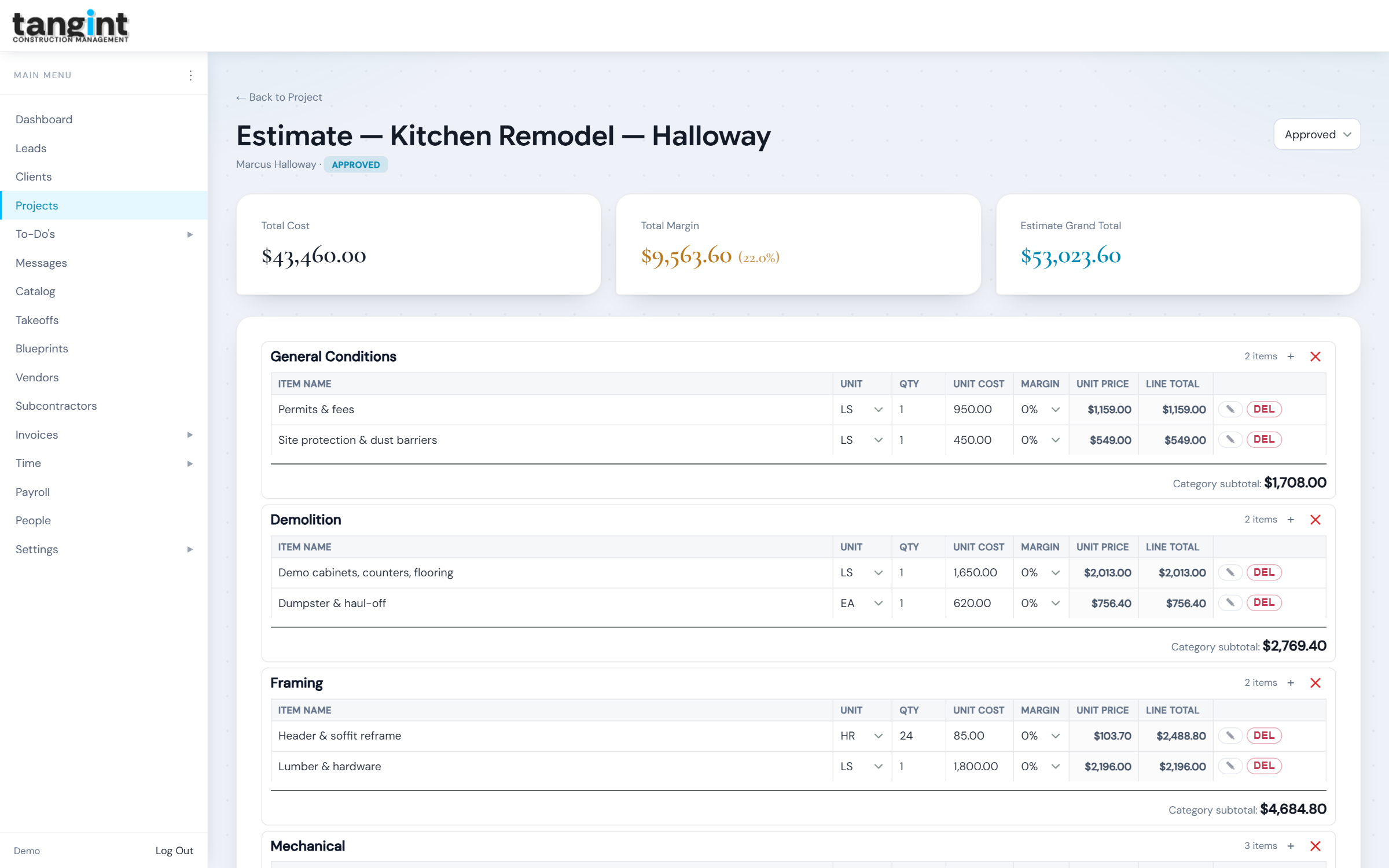Click the Tangint logo
Viewport: 1389px width, 868px height.
[x=71, y=26]
